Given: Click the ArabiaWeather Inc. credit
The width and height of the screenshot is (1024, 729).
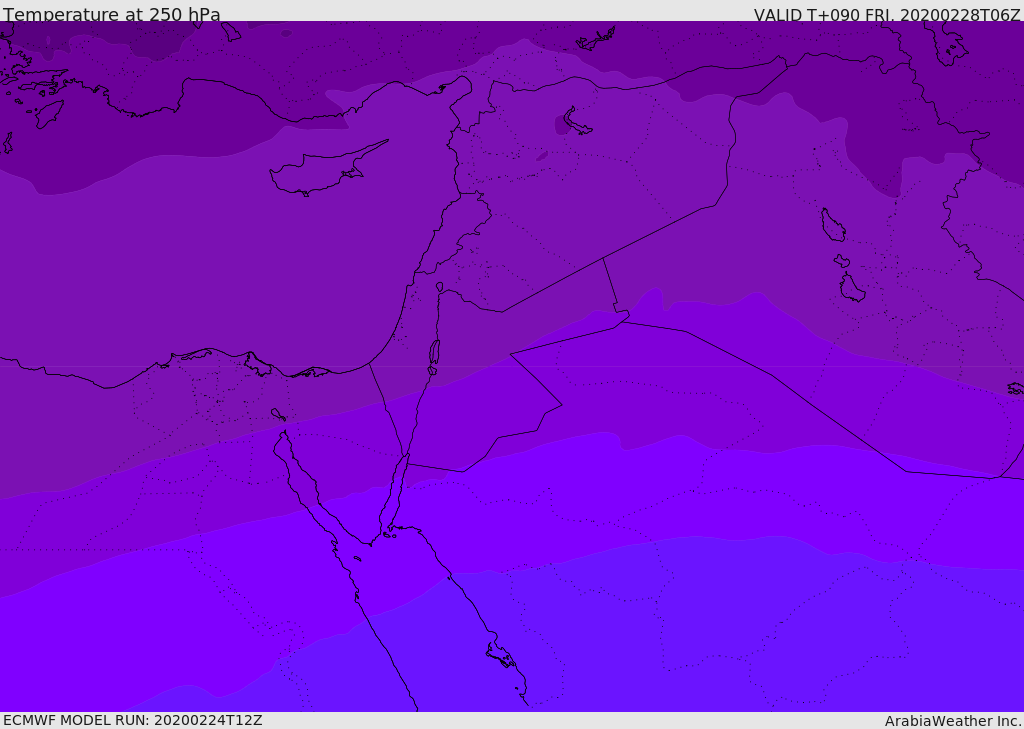Looking at the screenshot, I should [x=953, y=721].
